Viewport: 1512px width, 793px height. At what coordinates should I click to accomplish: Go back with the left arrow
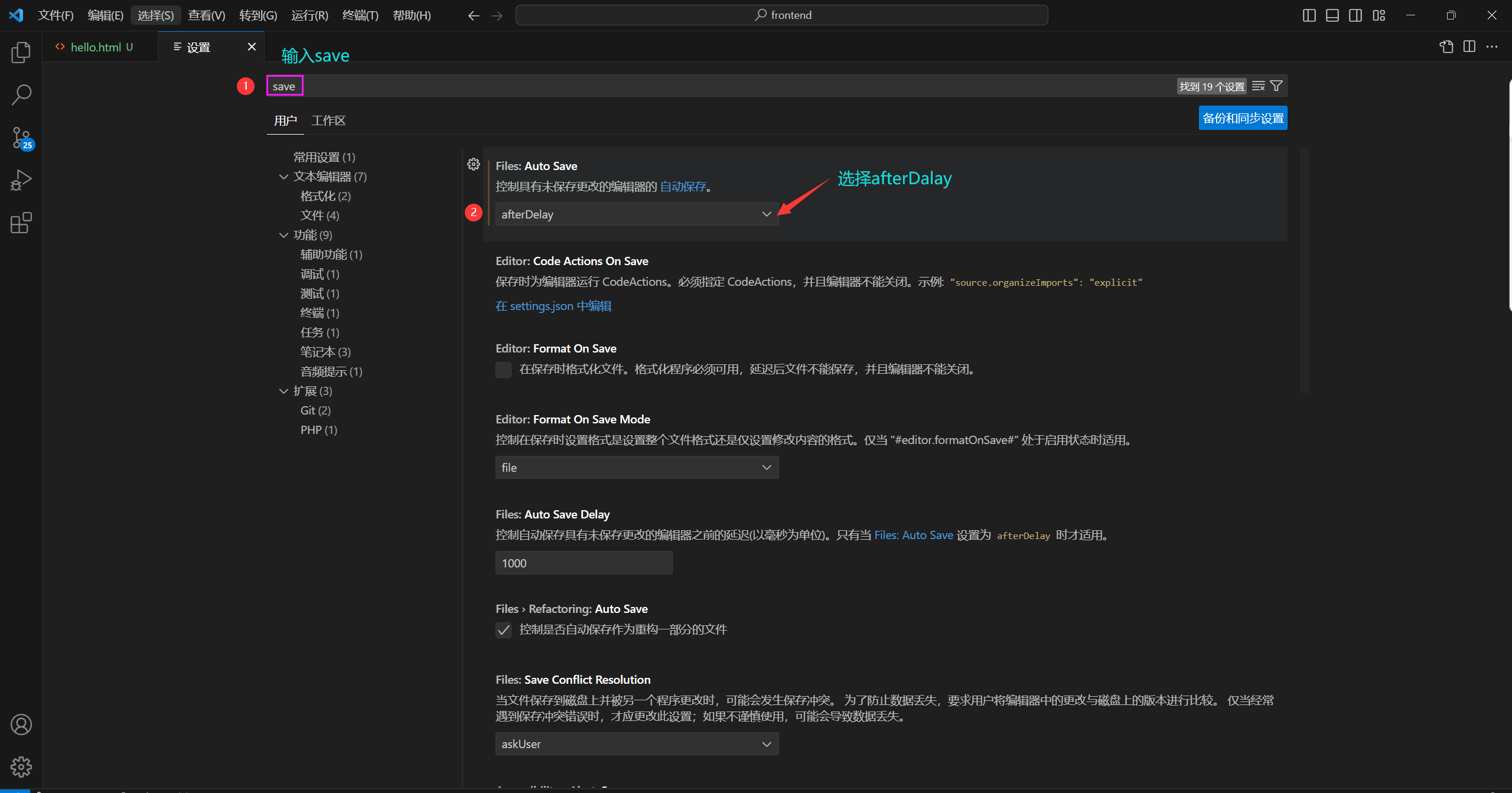tap(474, 15)
